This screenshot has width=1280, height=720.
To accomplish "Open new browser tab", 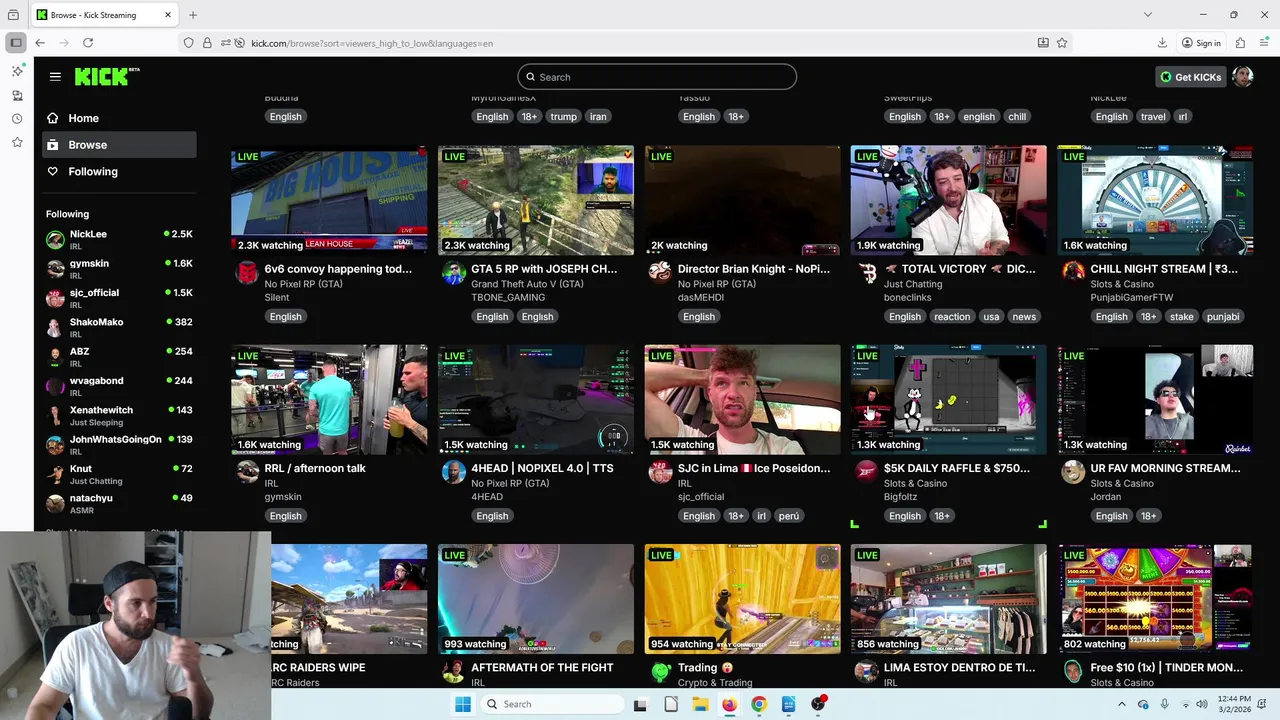I will [193, 15].
